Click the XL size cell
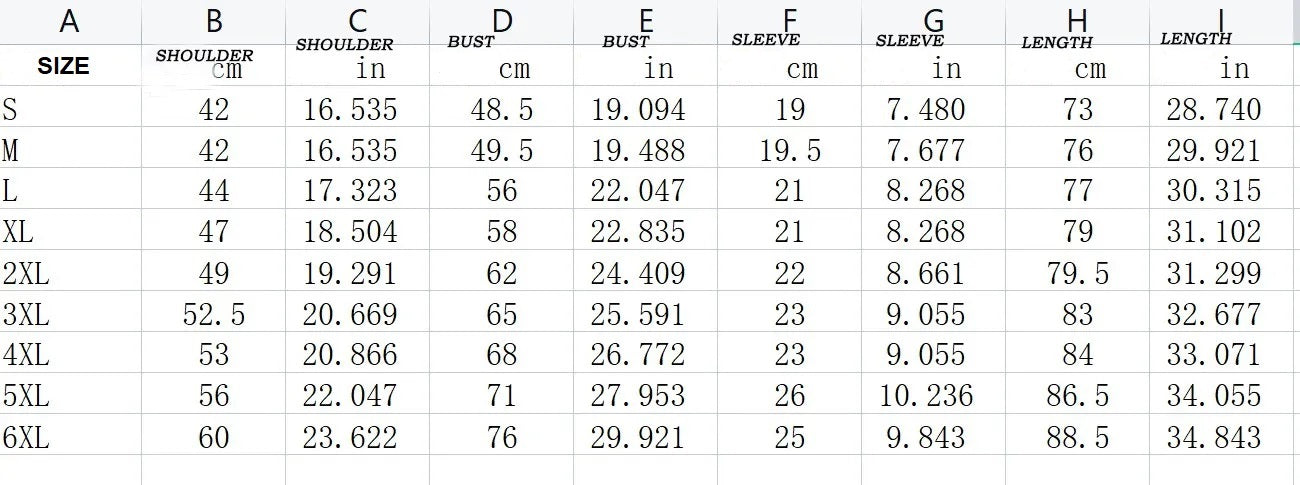 coord(18,232)
